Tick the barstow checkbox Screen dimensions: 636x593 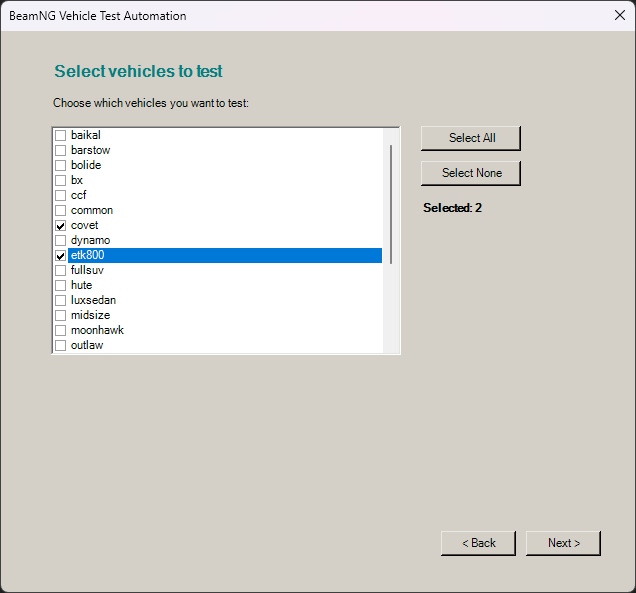60,150
